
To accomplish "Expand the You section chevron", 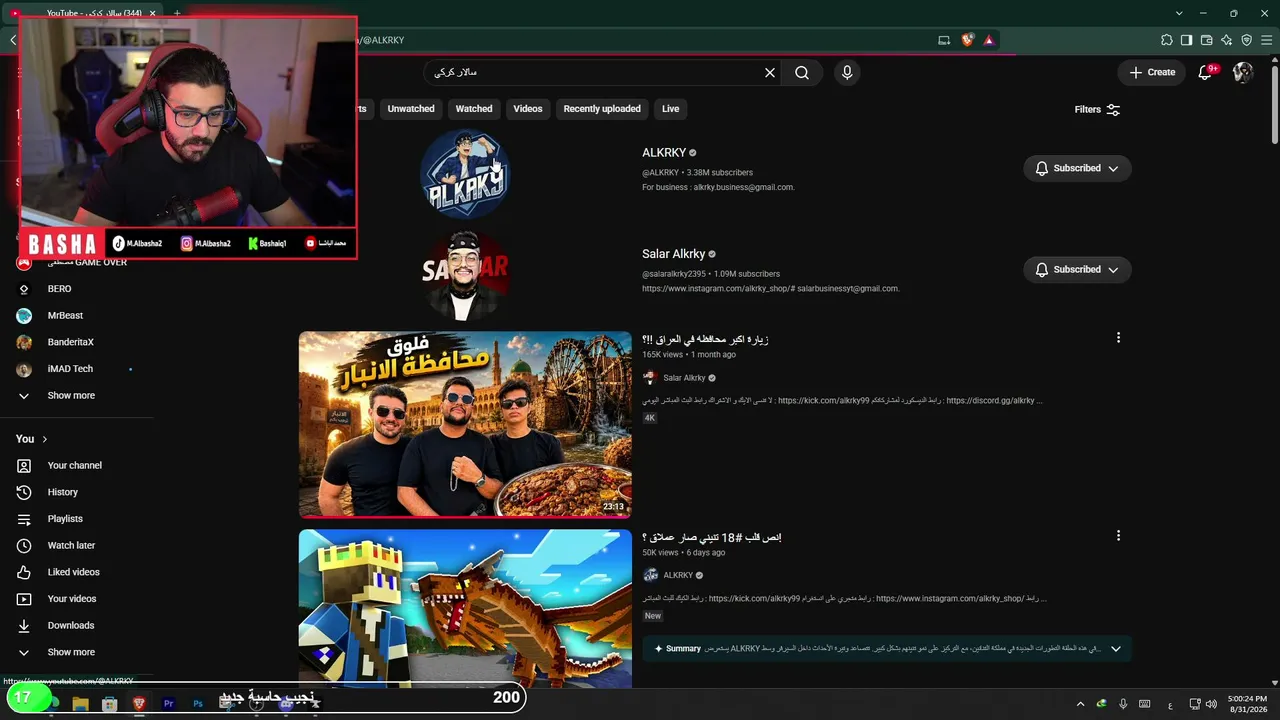I will (44, 439).
